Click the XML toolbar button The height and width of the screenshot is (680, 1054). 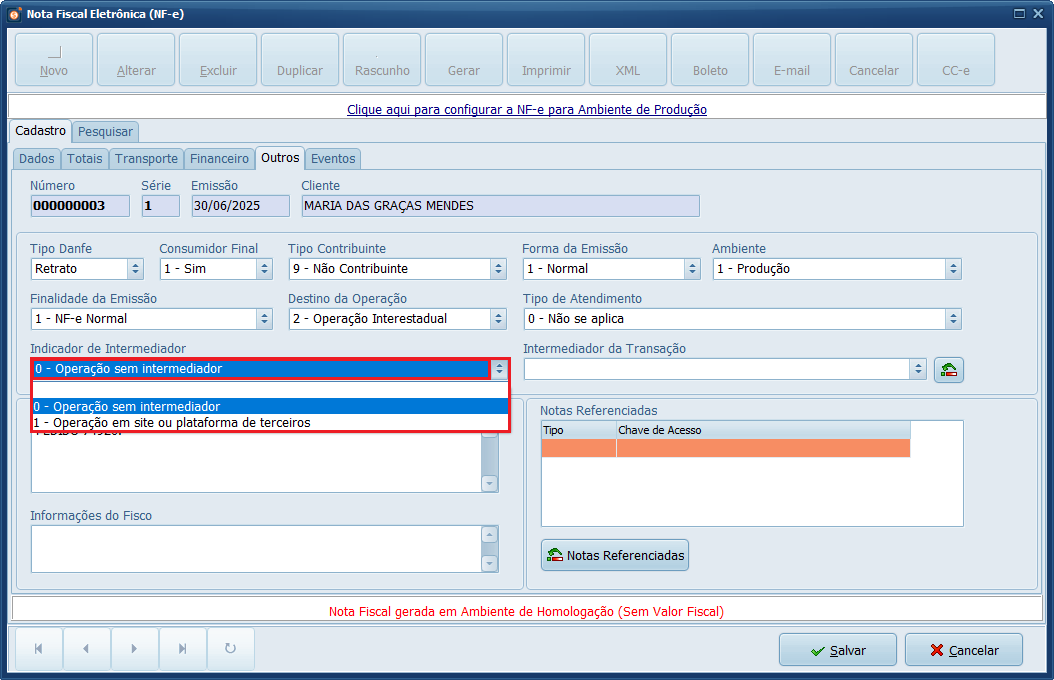click(x=628, y=60)
